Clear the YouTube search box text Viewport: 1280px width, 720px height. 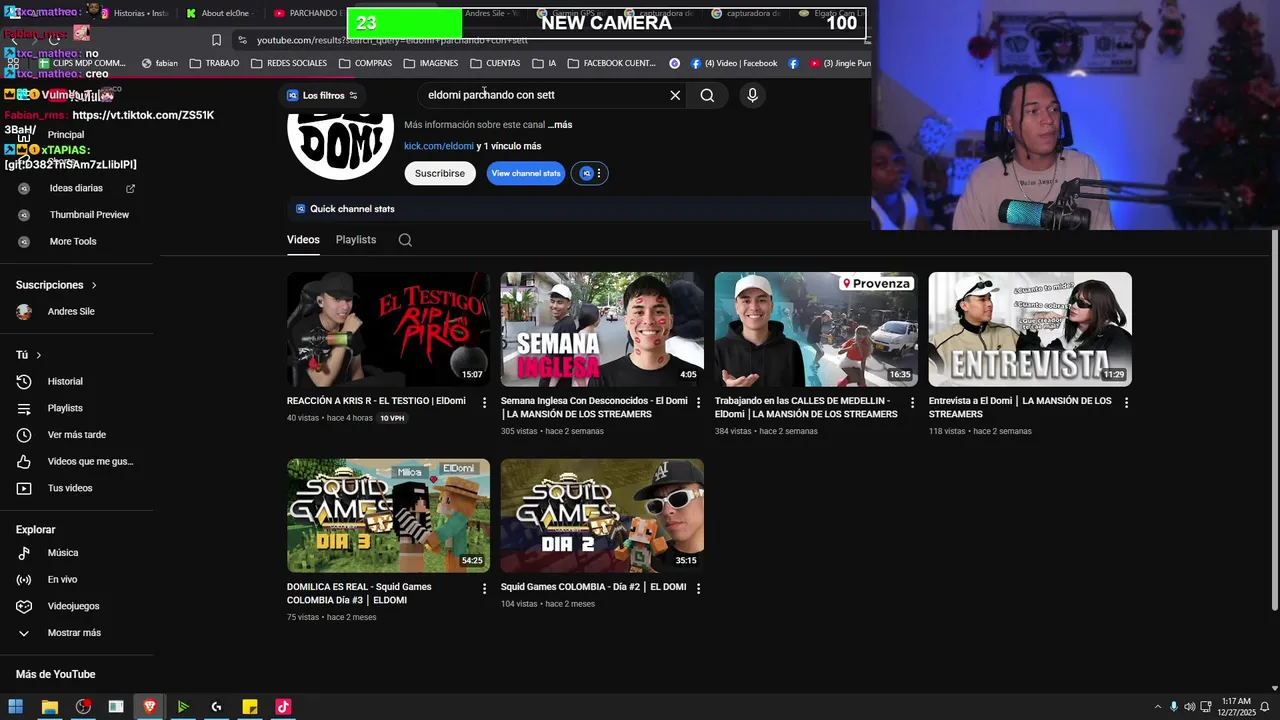(x=675, y=95)
